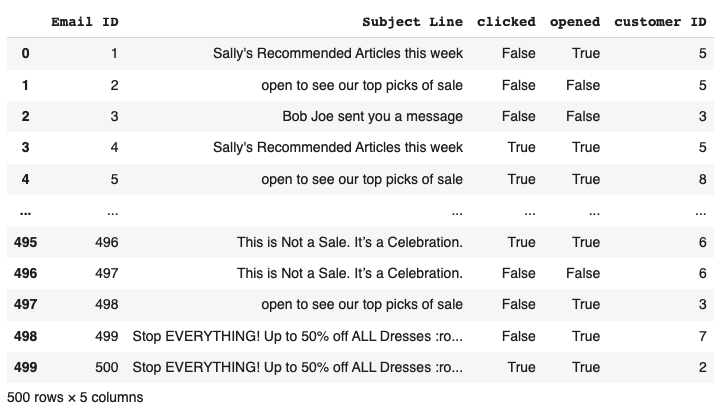Viewport: 727px width, 409px height.
Task: Click subject text in row 497
Action: pyautogui.click(x=362, y=304)
